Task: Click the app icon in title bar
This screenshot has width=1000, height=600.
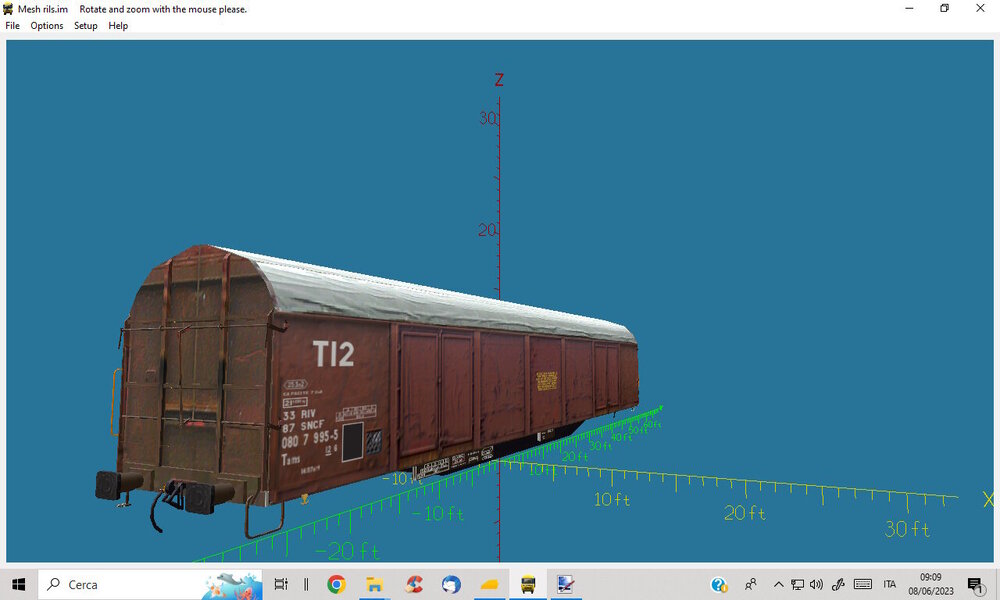Action: pyautogui.click(x=8, y=9)
